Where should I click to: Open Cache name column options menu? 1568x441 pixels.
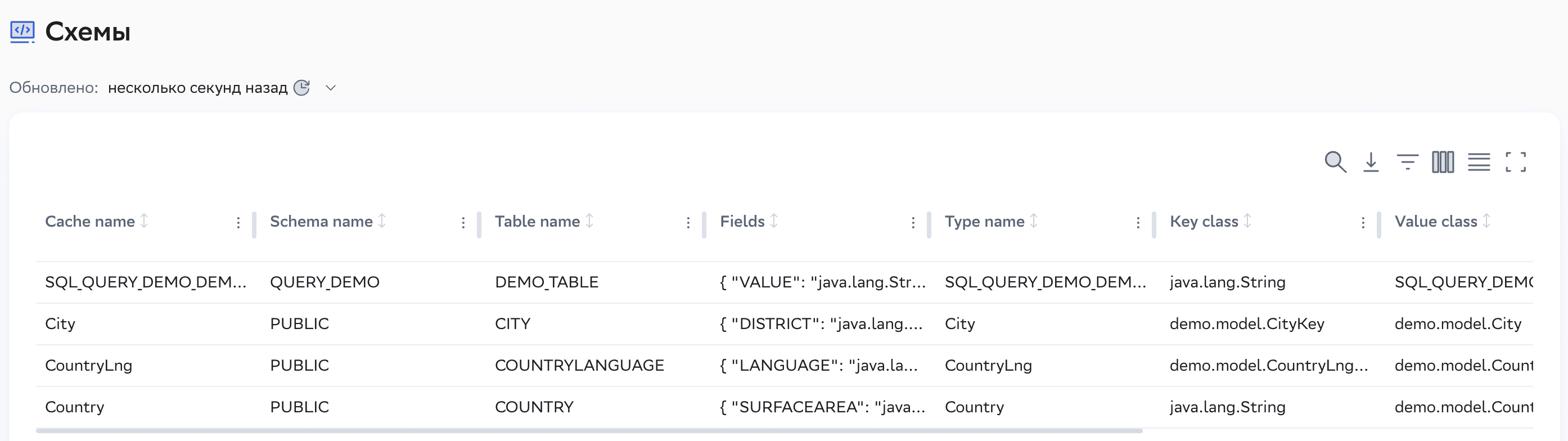(x=238, y=223)
